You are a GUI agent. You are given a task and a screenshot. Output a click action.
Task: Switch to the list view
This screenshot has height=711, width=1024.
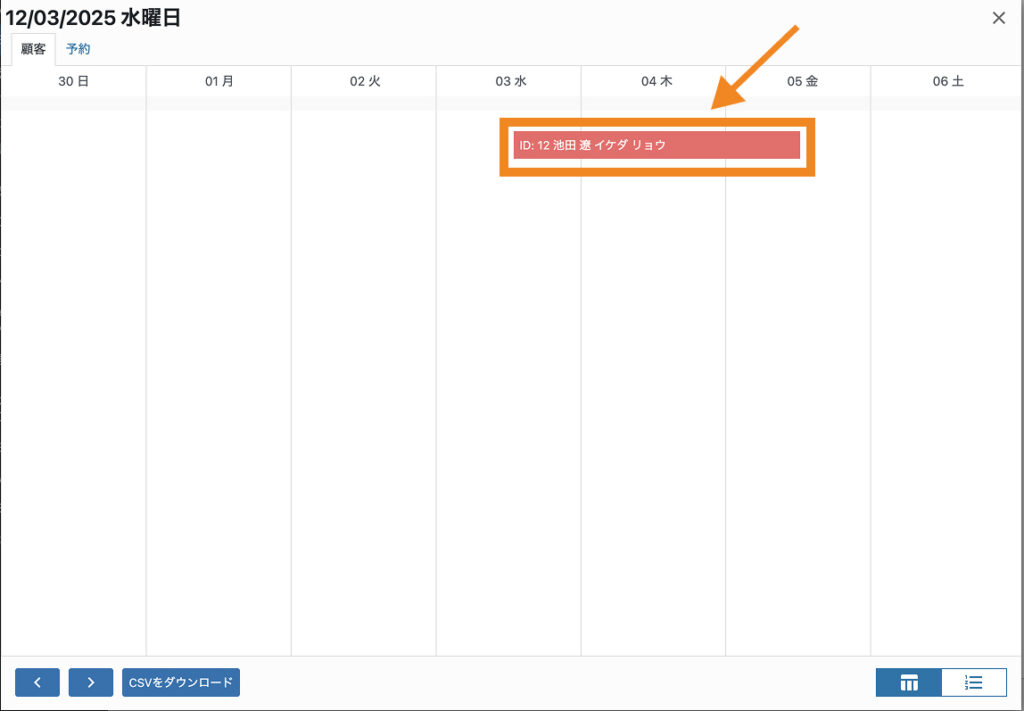[x=974, y=682]
